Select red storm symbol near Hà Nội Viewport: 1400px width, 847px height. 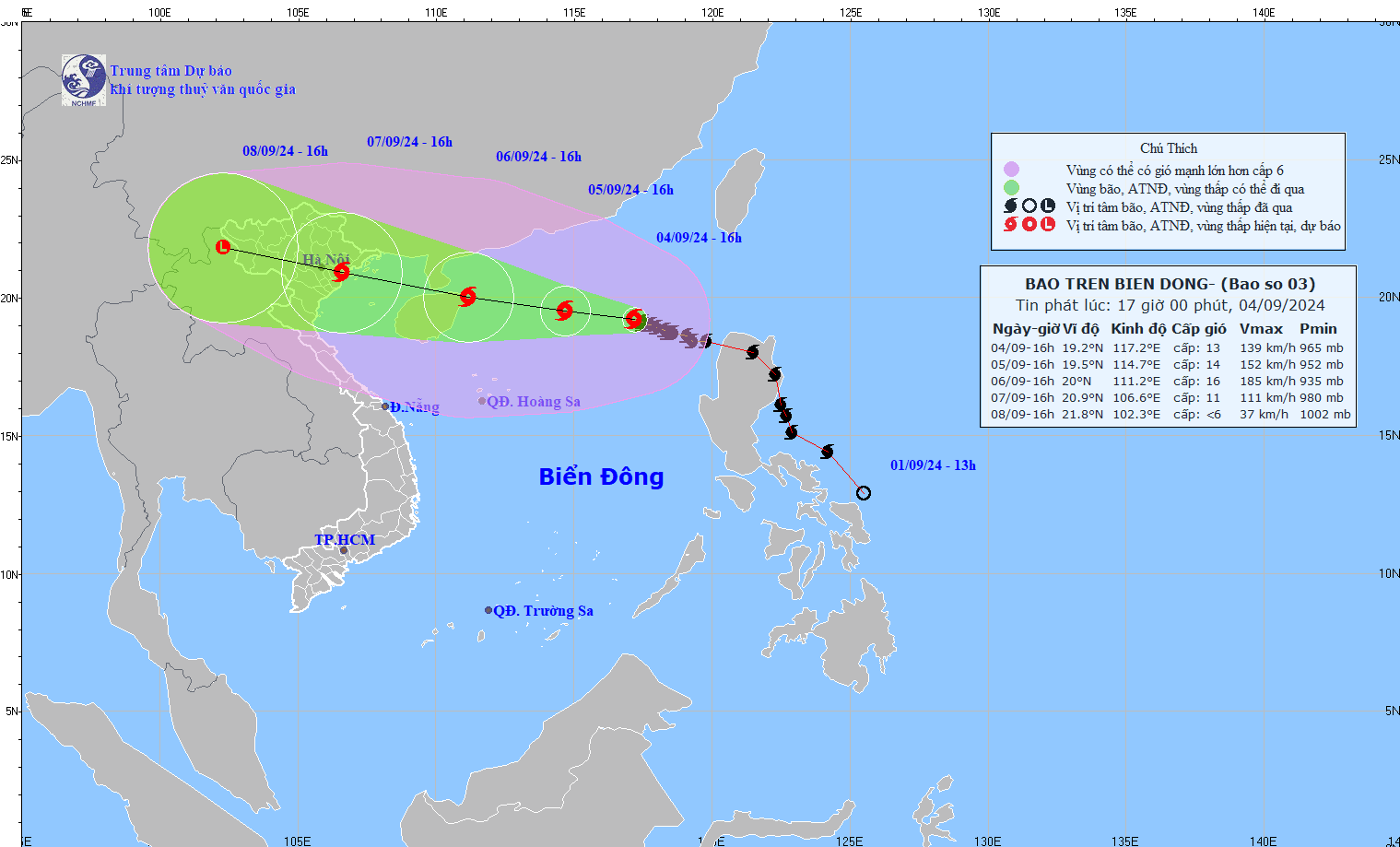(x=341, y=272)
